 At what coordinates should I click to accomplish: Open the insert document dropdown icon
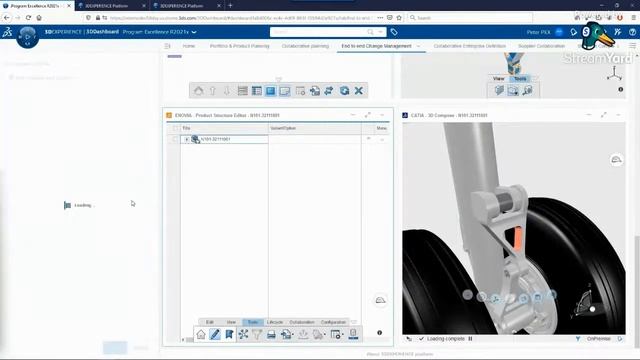[x=287, y=334]
